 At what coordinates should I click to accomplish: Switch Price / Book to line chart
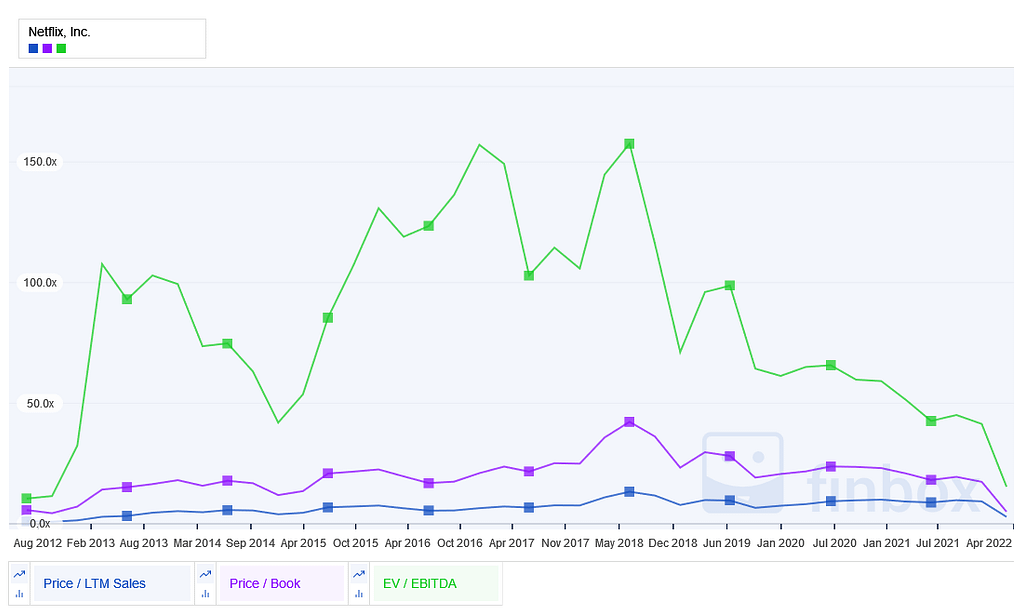click(x=205, y=574)
